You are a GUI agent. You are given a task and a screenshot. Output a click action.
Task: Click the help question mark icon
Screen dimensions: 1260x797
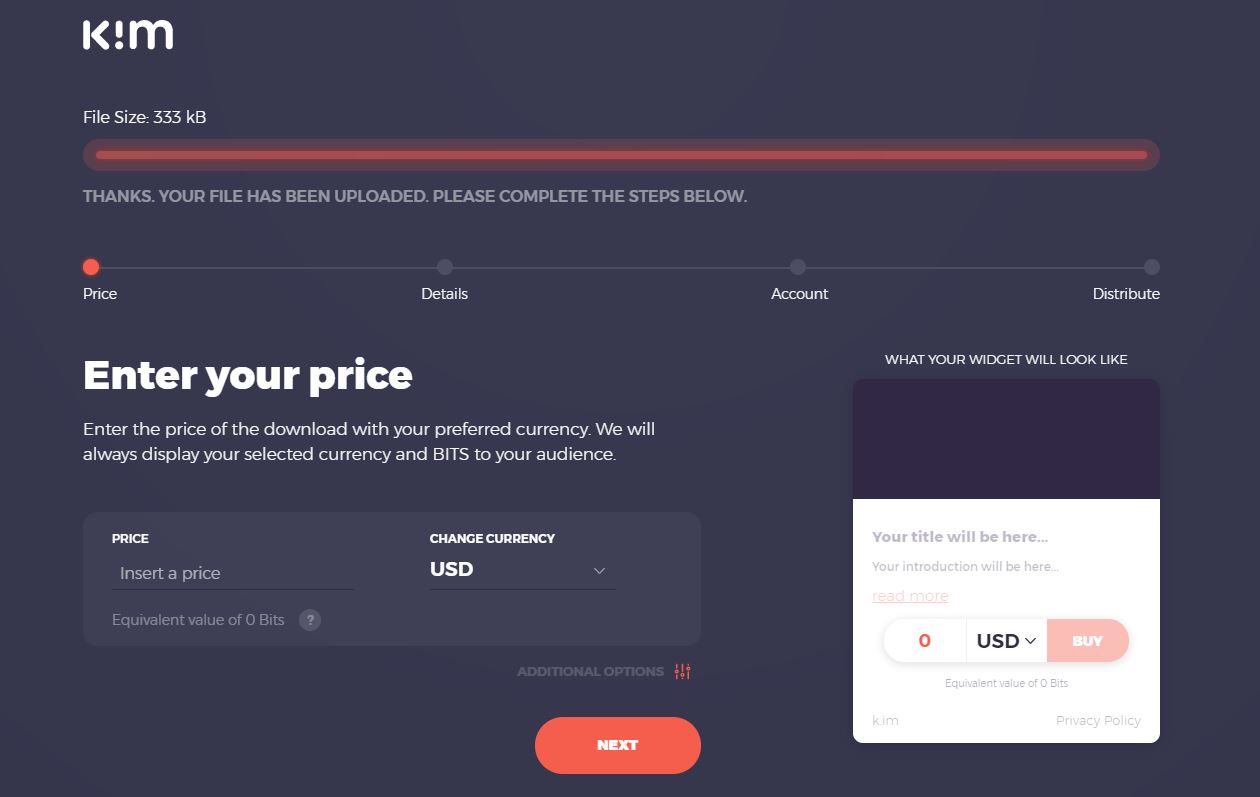[310, 620]
